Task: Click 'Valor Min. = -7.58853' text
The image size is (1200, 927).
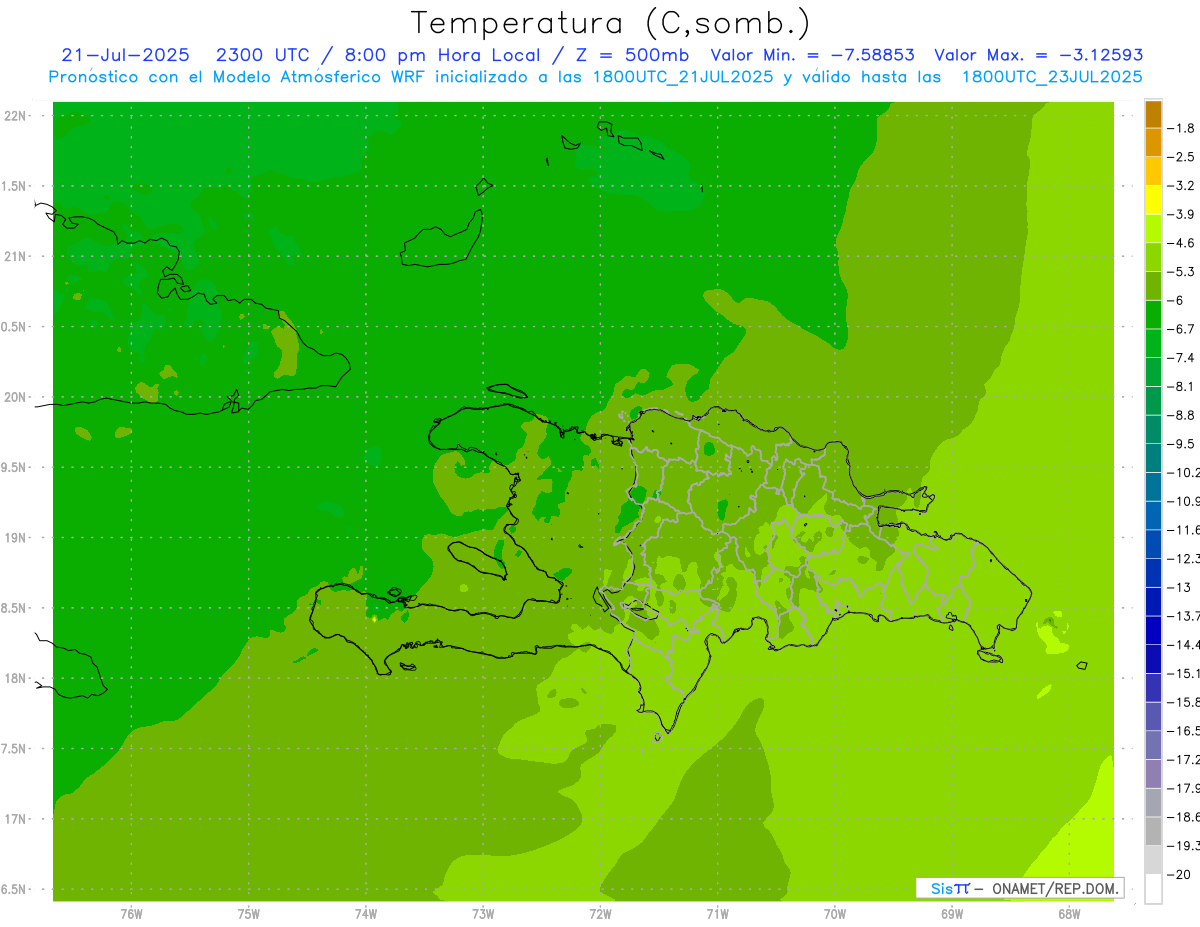Action: [x=812, y=55]
